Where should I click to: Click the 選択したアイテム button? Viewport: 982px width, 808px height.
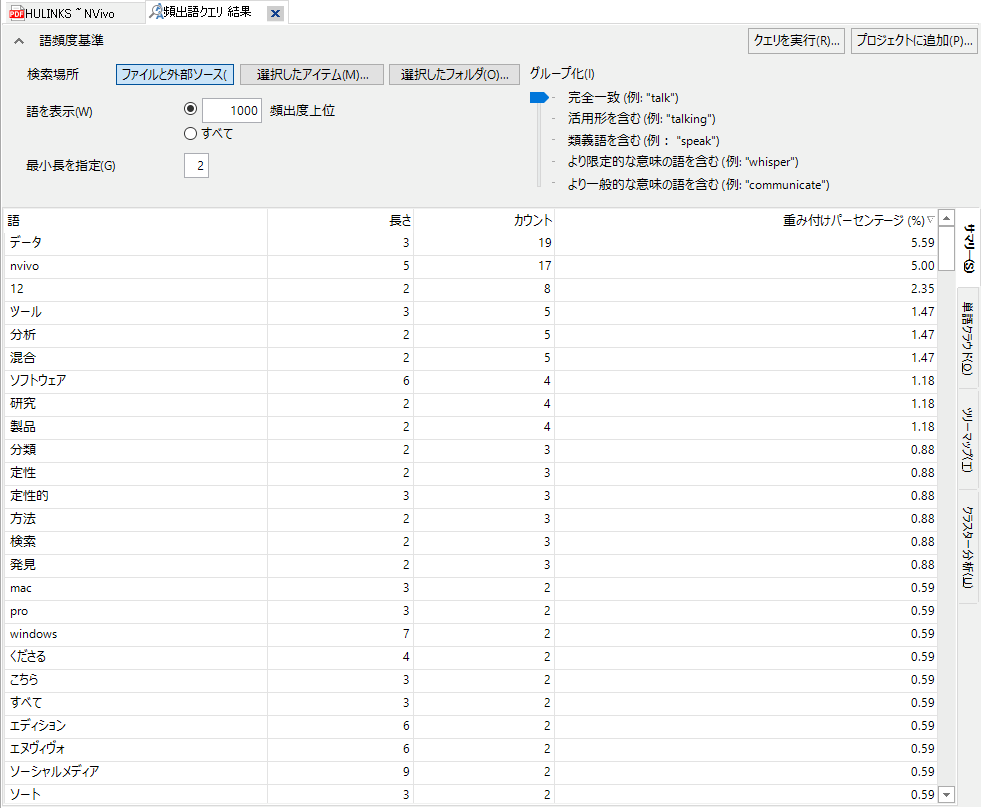click(312, 75)
